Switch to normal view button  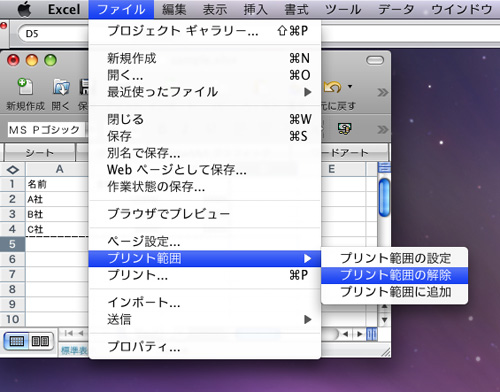click(16, 341)
